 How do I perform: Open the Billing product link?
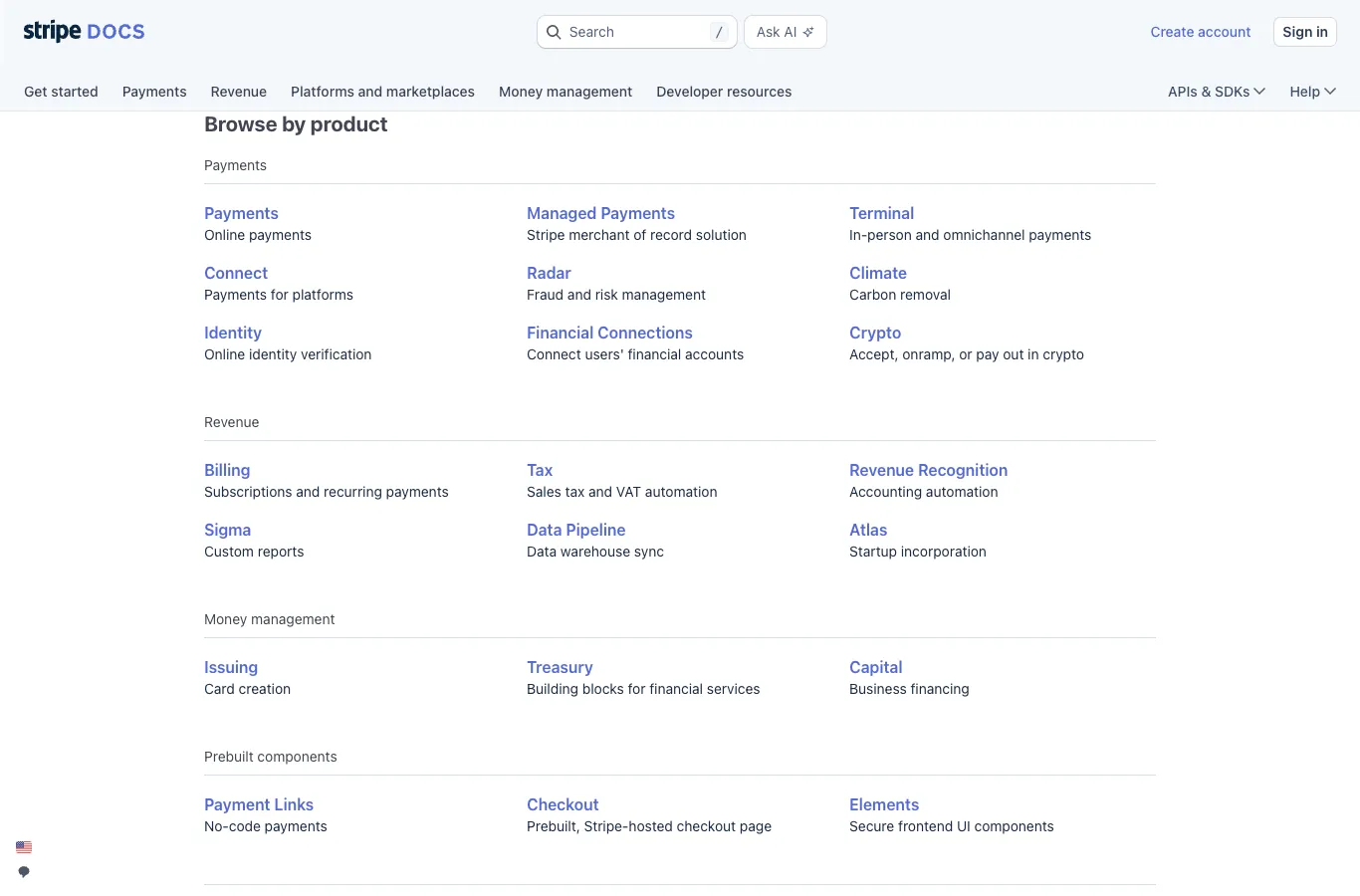[227, 470]
